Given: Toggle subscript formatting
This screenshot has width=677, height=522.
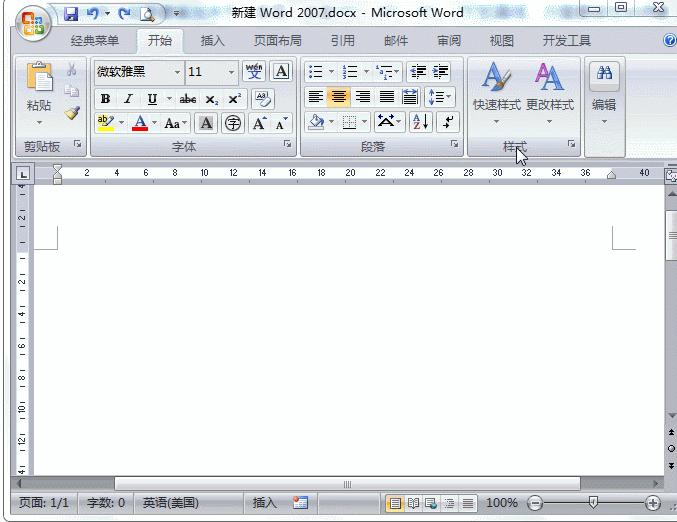Looking at the screenshot, I should 212,99.
